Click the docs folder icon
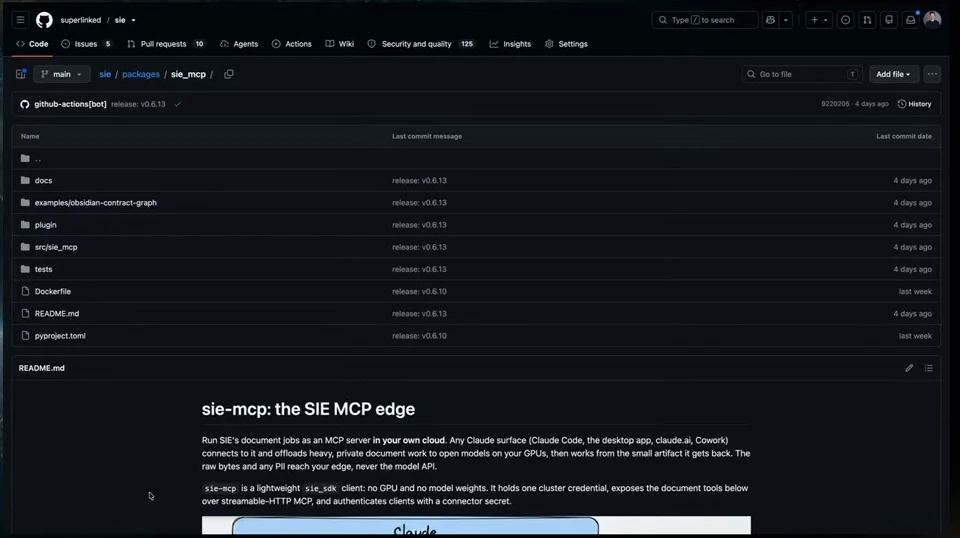 (25, 181)
